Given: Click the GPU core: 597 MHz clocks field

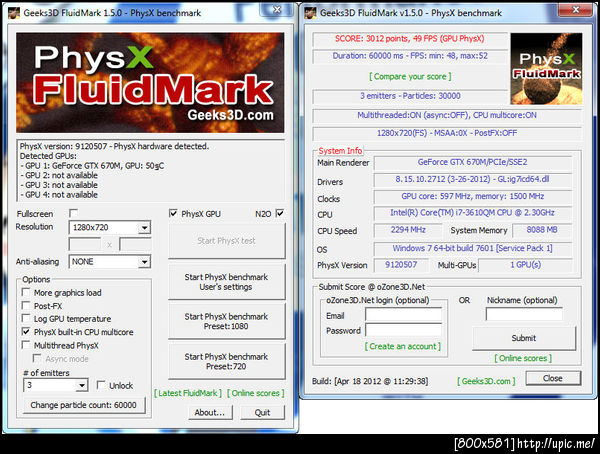Looking at the screenshot, I should coord(472,196).
